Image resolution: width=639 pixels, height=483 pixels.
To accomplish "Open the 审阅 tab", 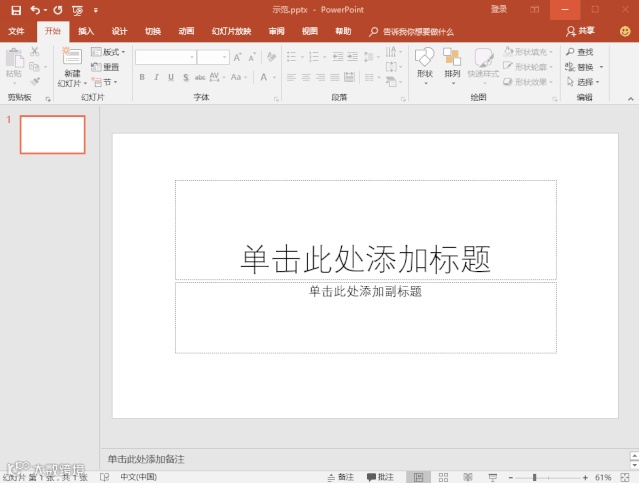I will (x=277, y=31).
